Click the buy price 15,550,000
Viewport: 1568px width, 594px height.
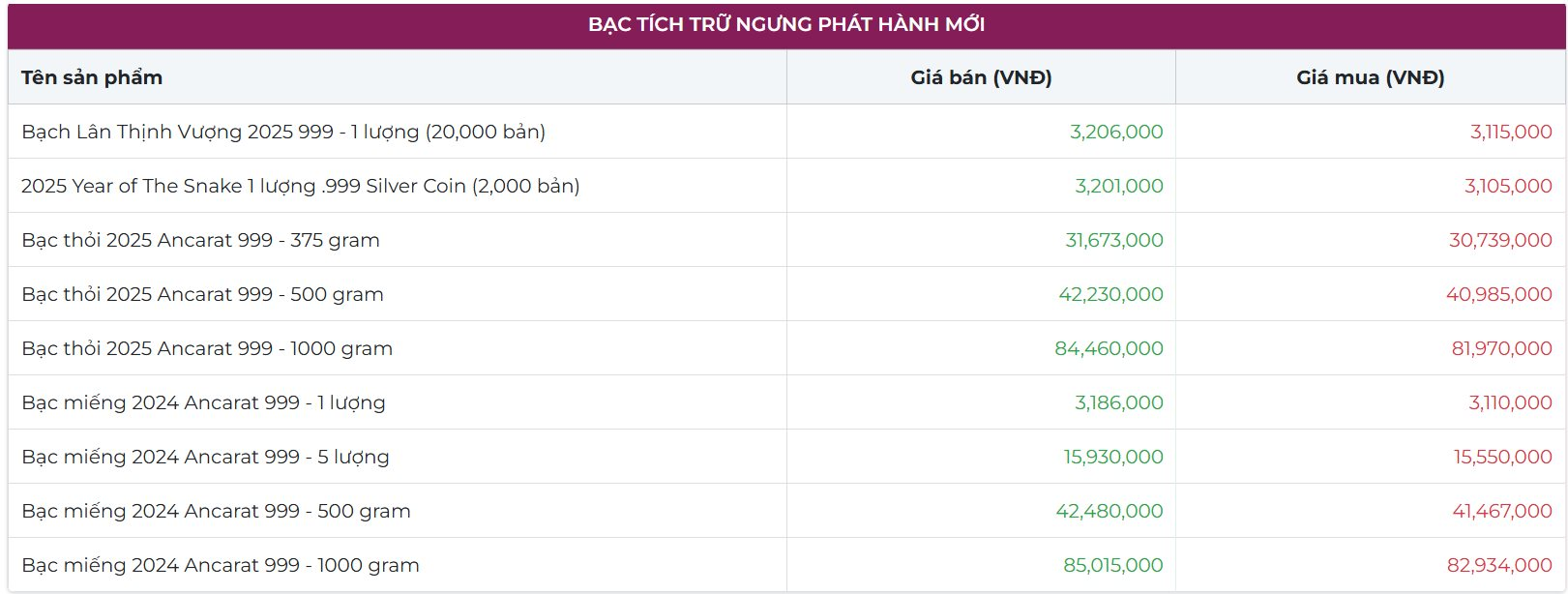[1502, 457]
